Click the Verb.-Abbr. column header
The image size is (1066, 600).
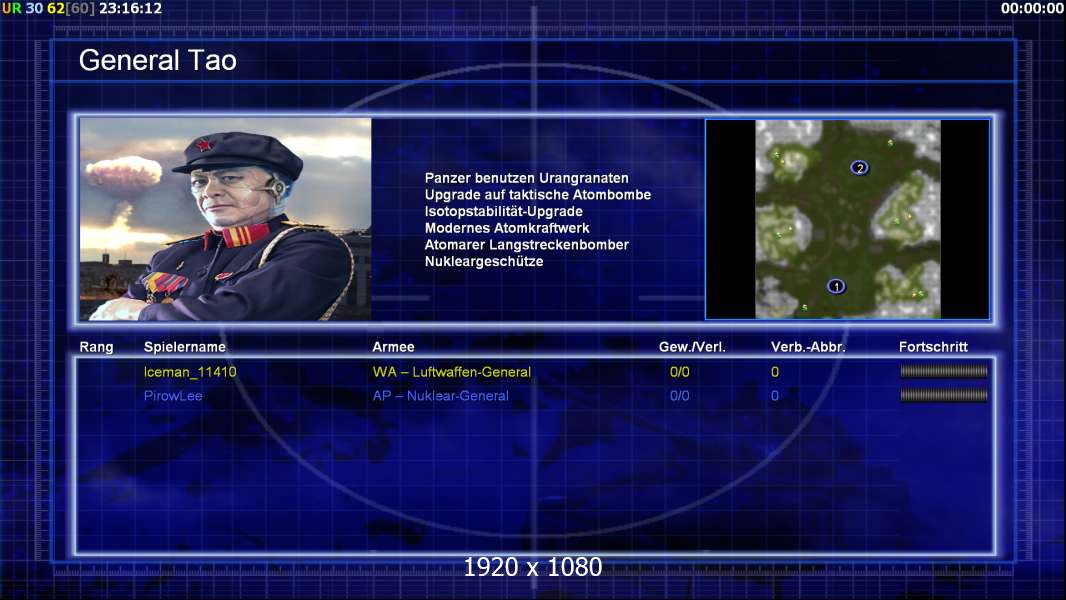coord(808,347)
